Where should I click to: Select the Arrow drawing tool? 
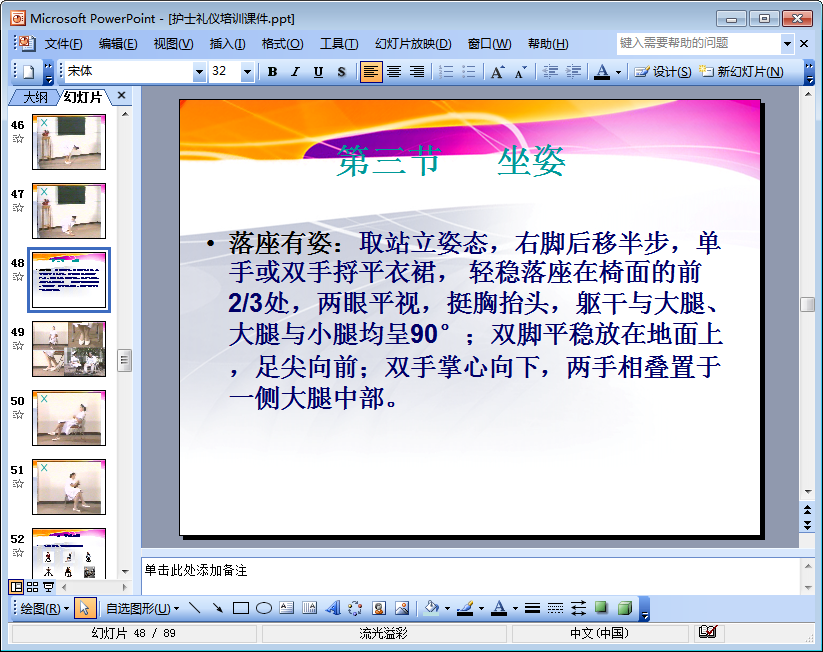[x=217, y=608]
